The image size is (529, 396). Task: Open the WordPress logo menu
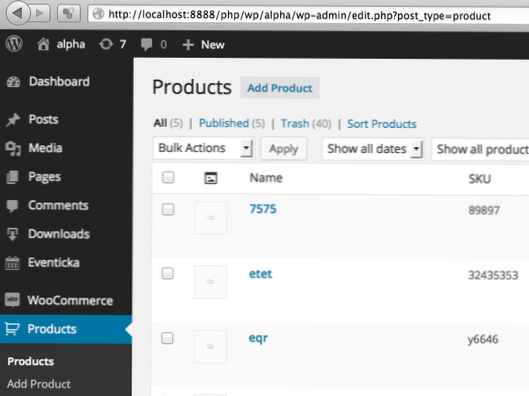(x=14, y=44)
